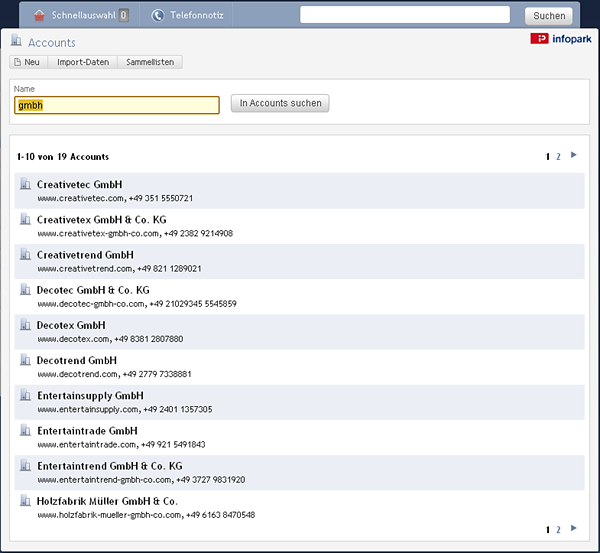Click www.decotex.com, +49 8381 2807880 text

110,339
